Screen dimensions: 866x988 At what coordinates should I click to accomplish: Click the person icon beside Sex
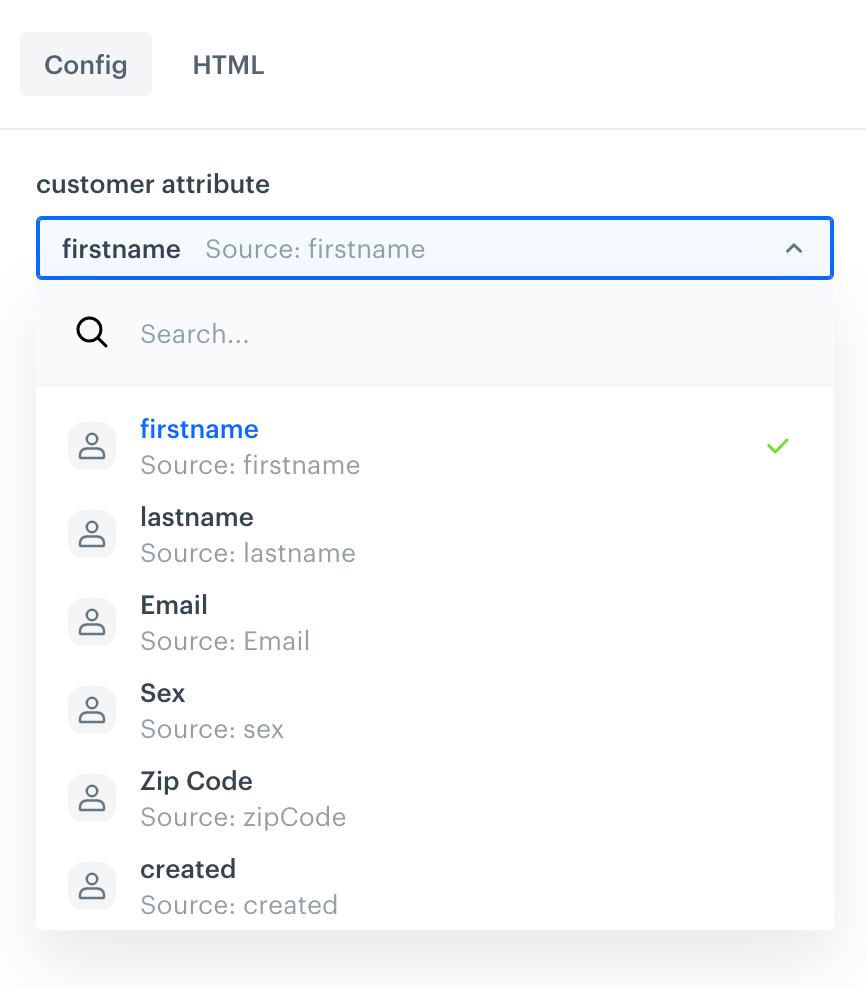[x=92, y=710]
